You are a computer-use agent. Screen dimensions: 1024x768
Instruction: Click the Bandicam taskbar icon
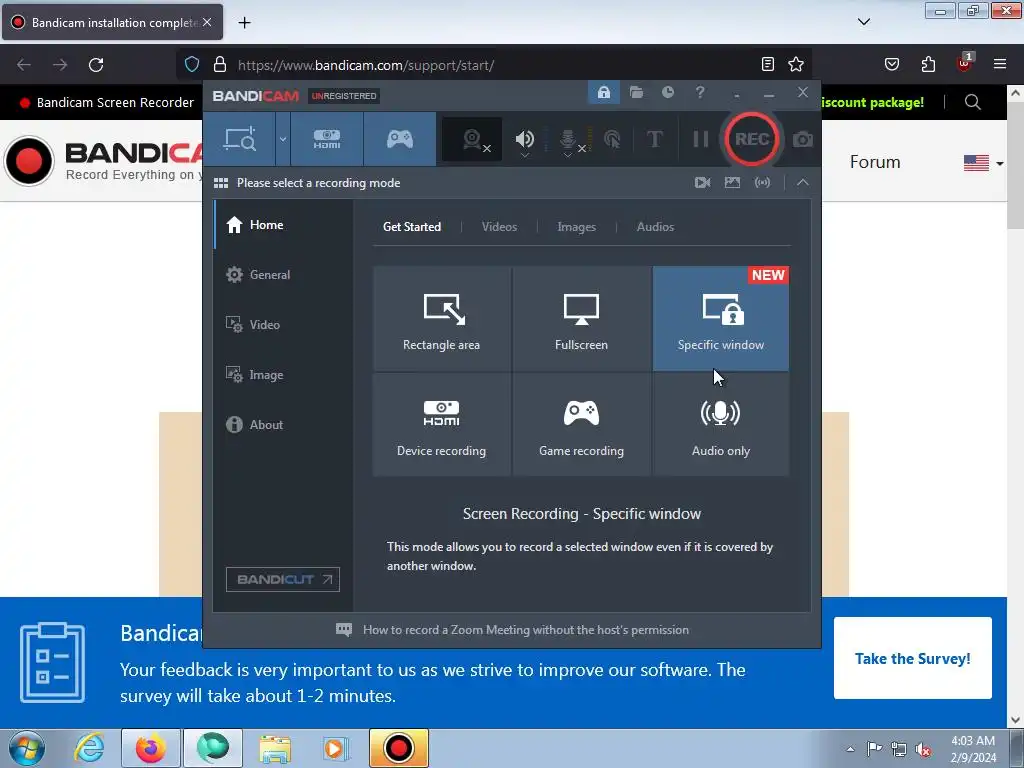398,748
